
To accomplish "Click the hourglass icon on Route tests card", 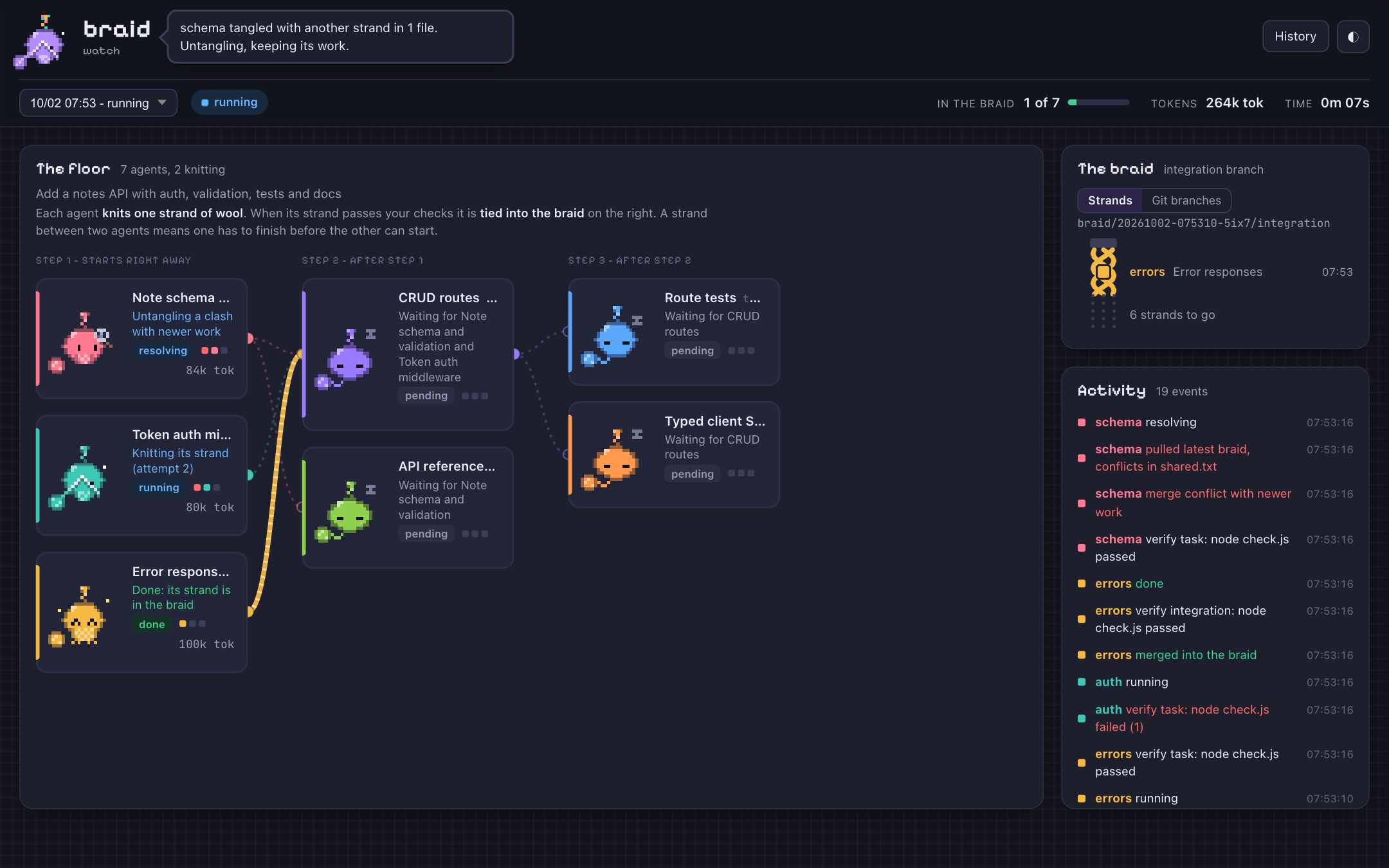I will click(637, 320).
